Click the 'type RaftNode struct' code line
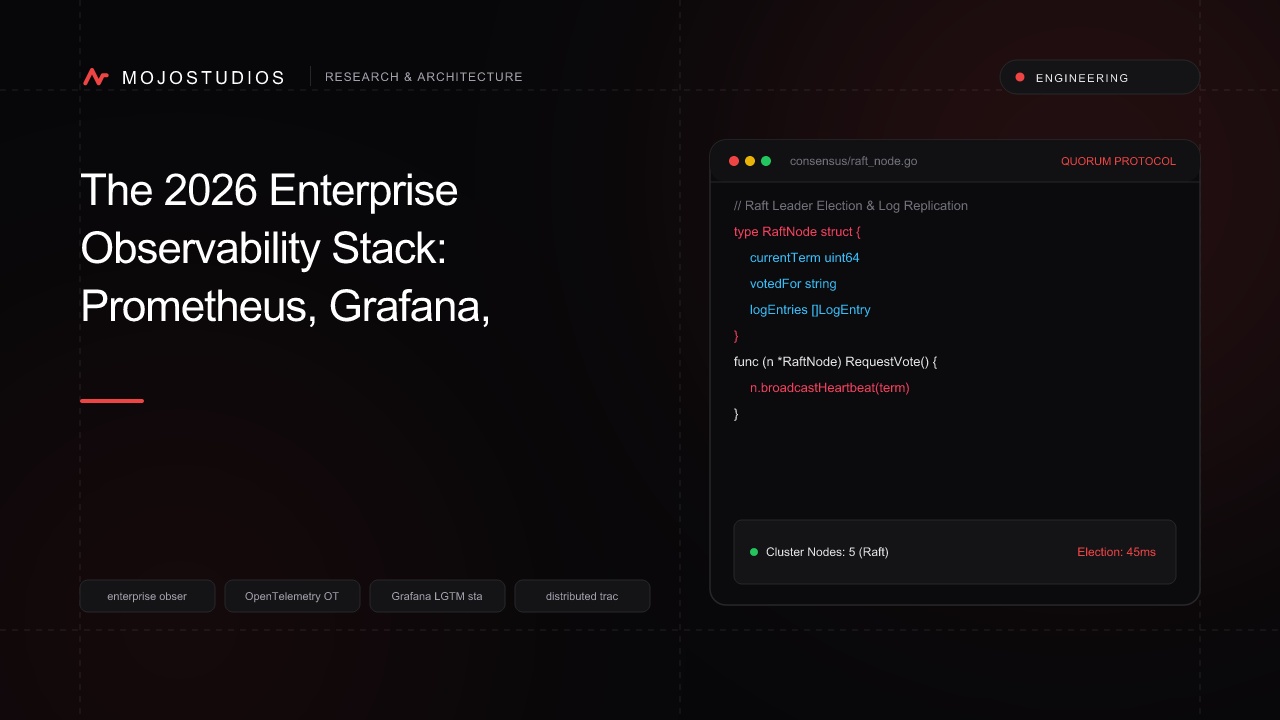Image resolution: width=1280 pixels, height=720 pixels. tap(797, 232)
